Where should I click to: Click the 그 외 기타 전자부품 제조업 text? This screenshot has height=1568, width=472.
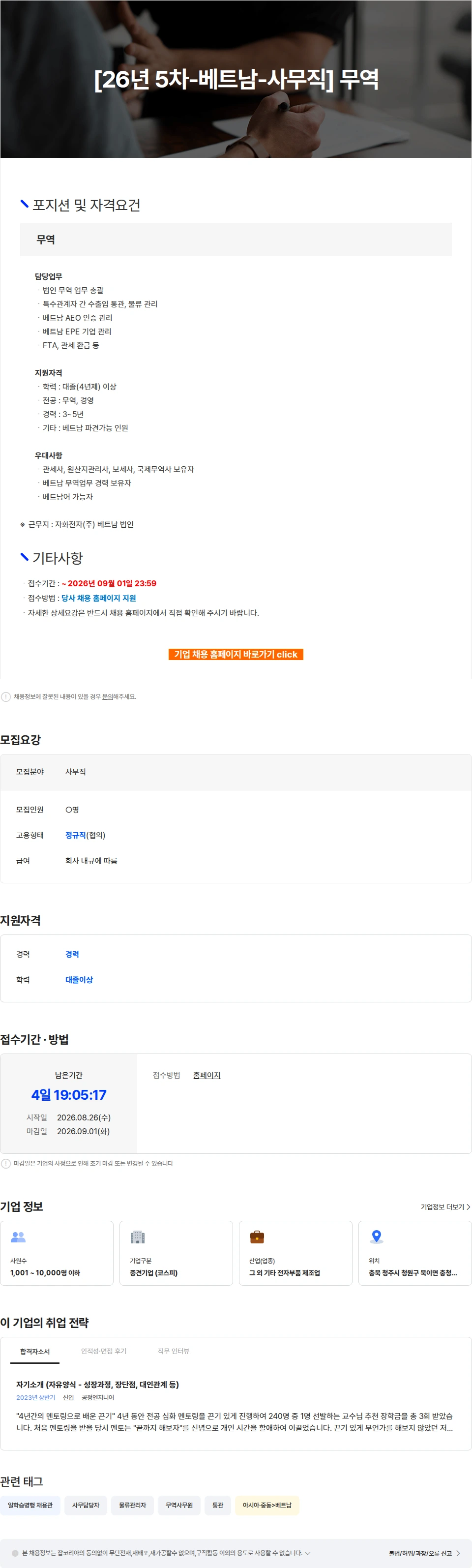coord(285,1272)
